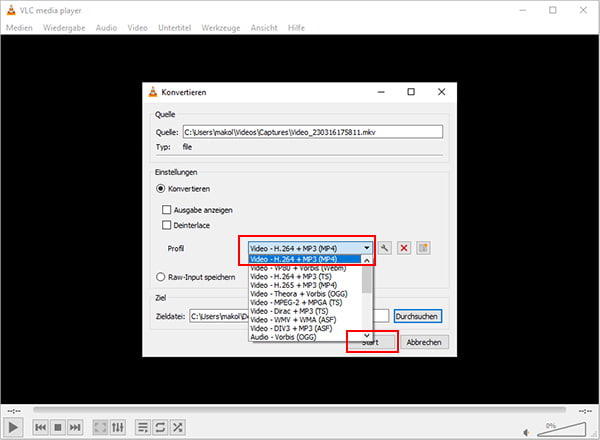Delete selected profile with red X
This screenshot has height=440, width=600.
[404, 248]
